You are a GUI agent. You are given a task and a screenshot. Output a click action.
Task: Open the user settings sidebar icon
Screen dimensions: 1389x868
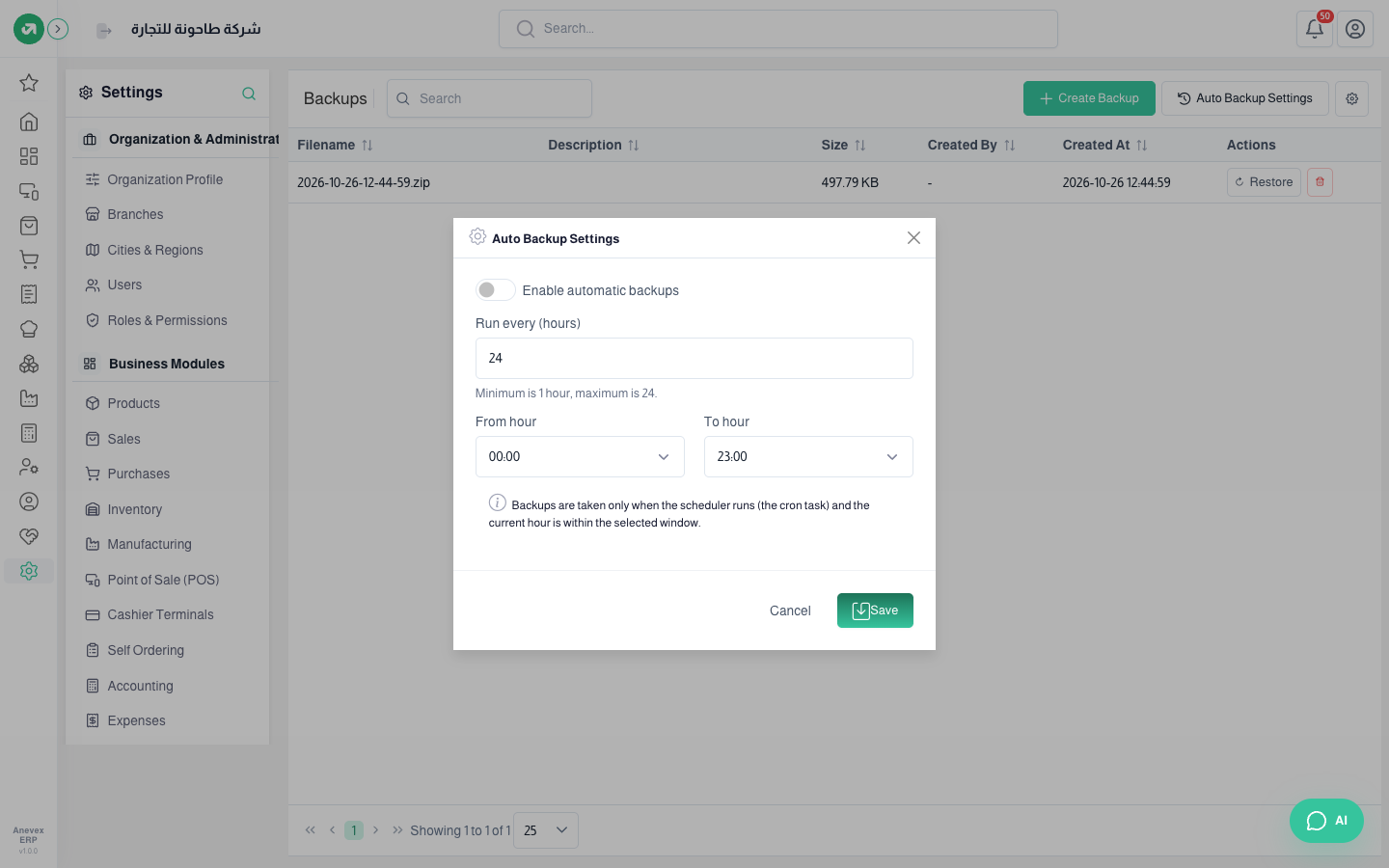tap(29, 467)
